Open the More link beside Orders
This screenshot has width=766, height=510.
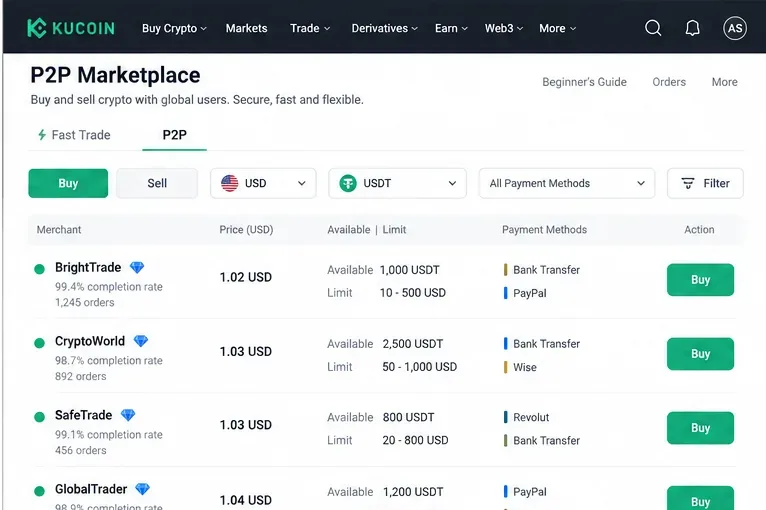pos(724,82)
